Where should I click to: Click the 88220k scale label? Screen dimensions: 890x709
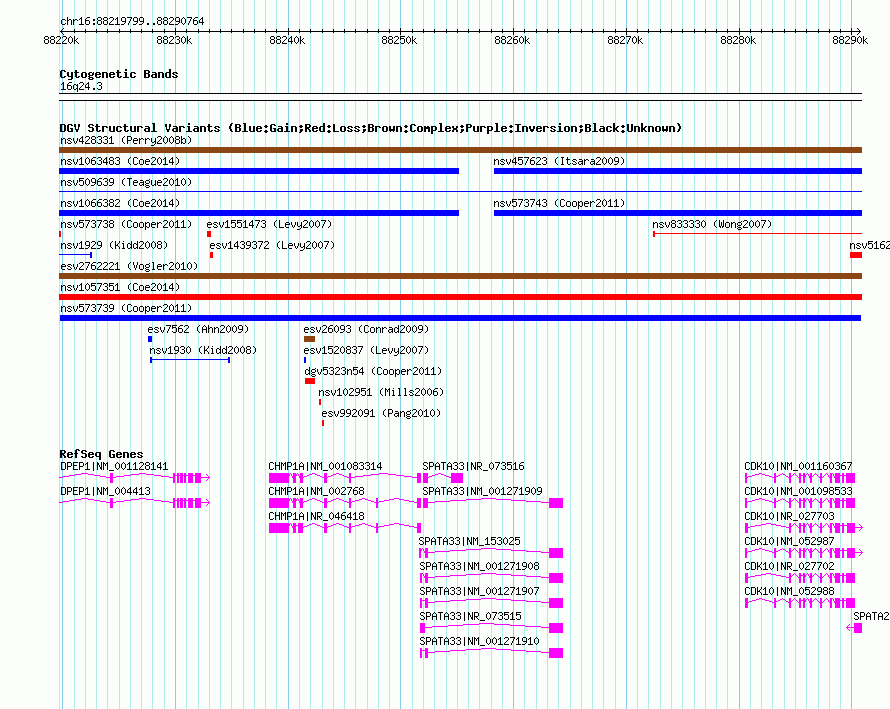coord(61,40)
